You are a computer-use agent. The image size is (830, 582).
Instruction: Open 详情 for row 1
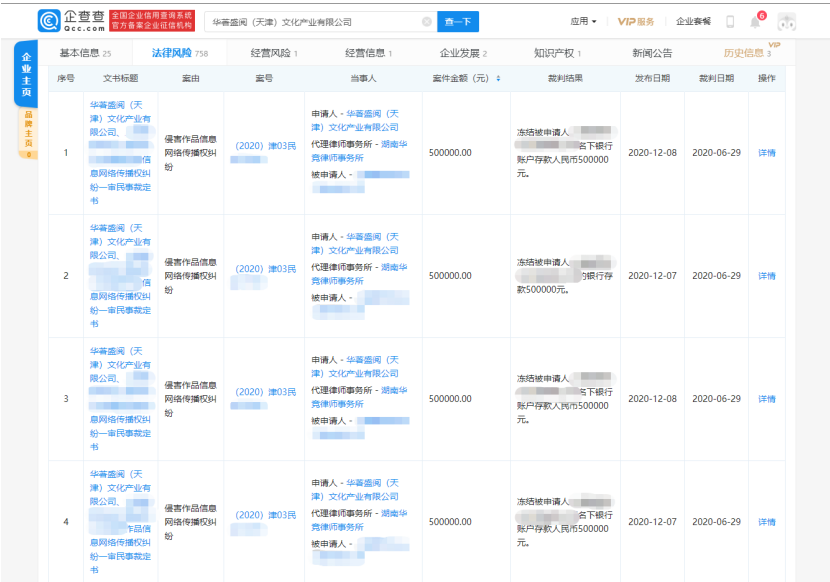pos(766,153)
